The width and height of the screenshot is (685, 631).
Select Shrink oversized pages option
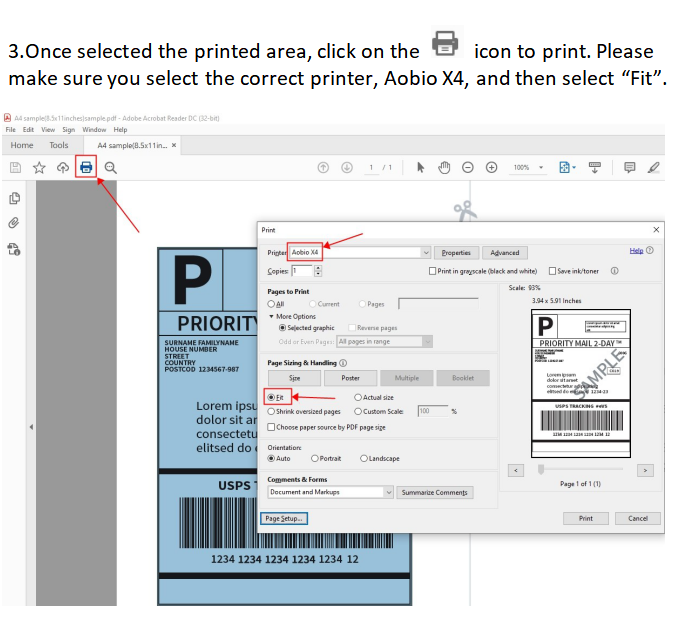point(271,412)
